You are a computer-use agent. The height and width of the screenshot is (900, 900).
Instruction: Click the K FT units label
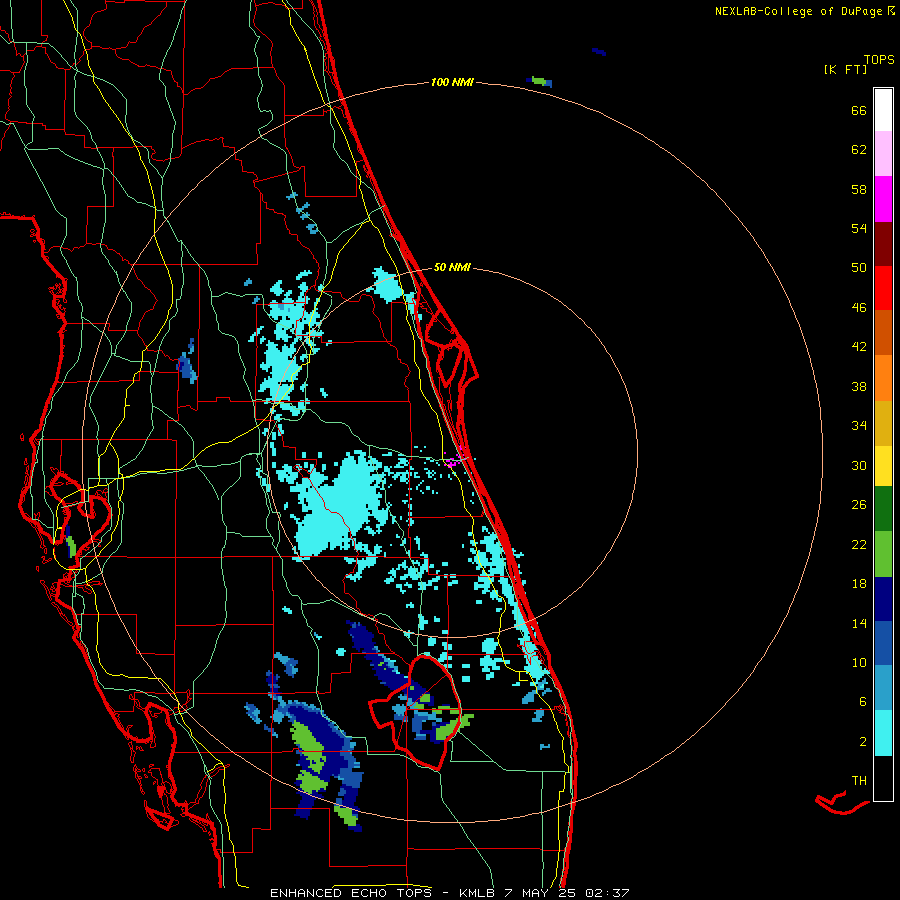[845, 69]
